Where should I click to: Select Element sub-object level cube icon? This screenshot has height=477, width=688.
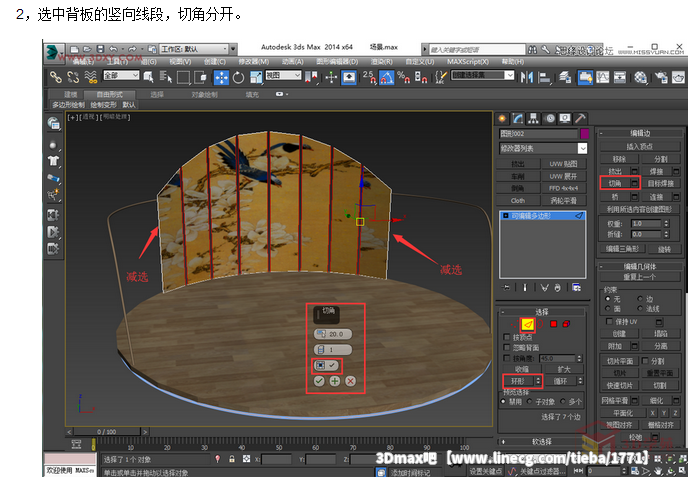[x=566, y=324]
